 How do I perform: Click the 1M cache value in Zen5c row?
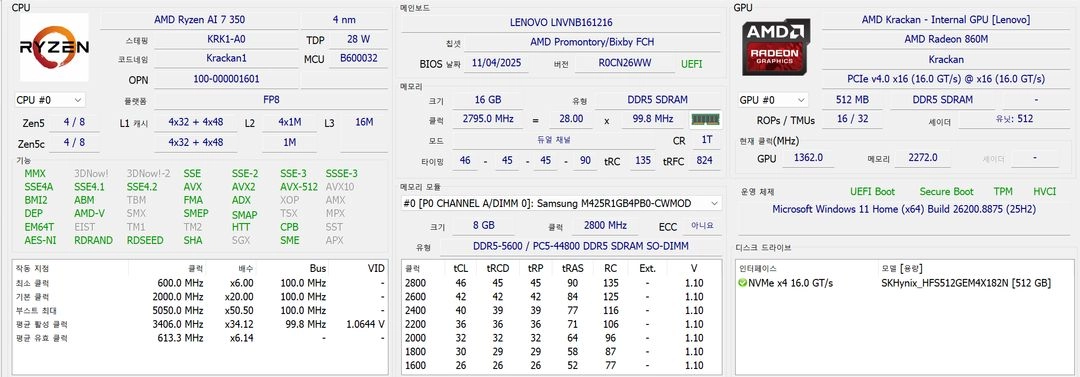(x=289, y=143)
